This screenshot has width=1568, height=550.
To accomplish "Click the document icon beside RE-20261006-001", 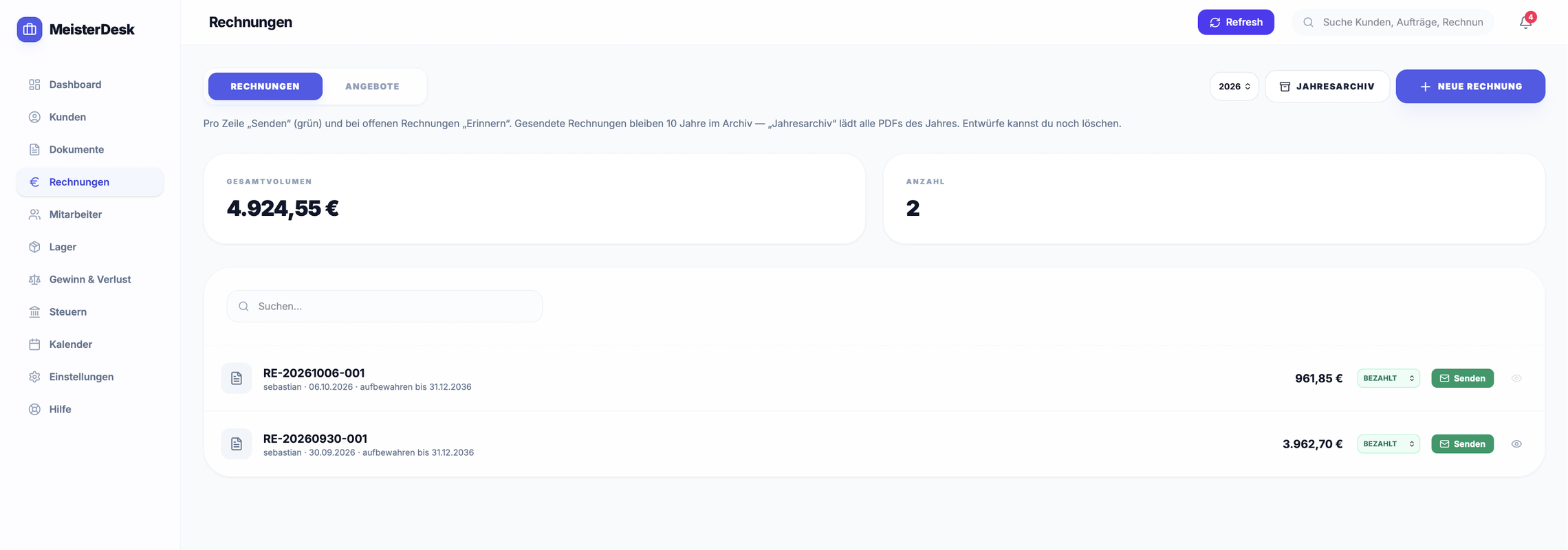I will pyautogui.click(x=237, y=378).
